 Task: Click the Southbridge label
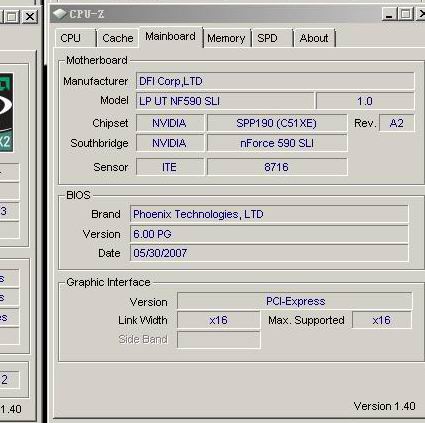(x=99, y=143)
